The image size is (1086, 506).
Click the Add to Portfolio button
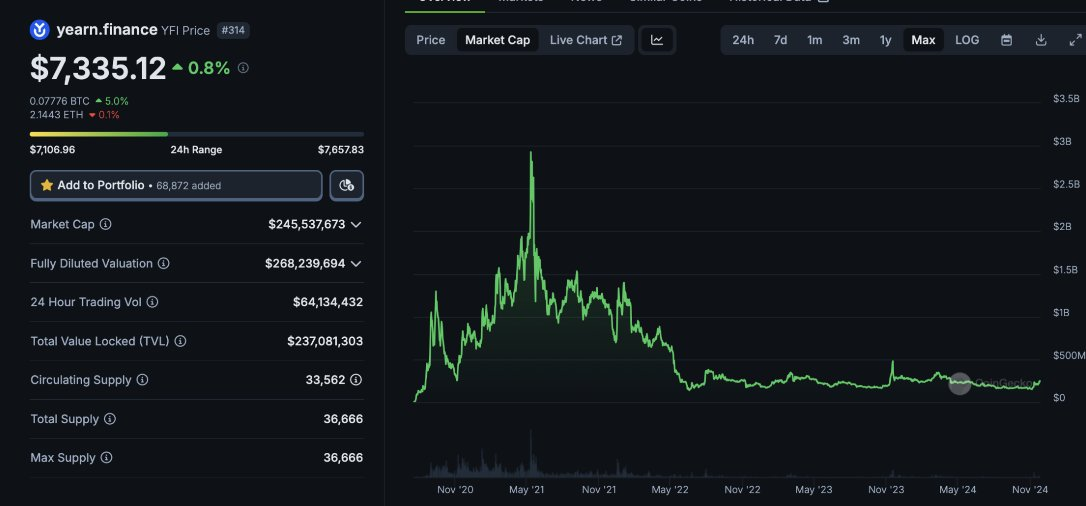[176, 185]
